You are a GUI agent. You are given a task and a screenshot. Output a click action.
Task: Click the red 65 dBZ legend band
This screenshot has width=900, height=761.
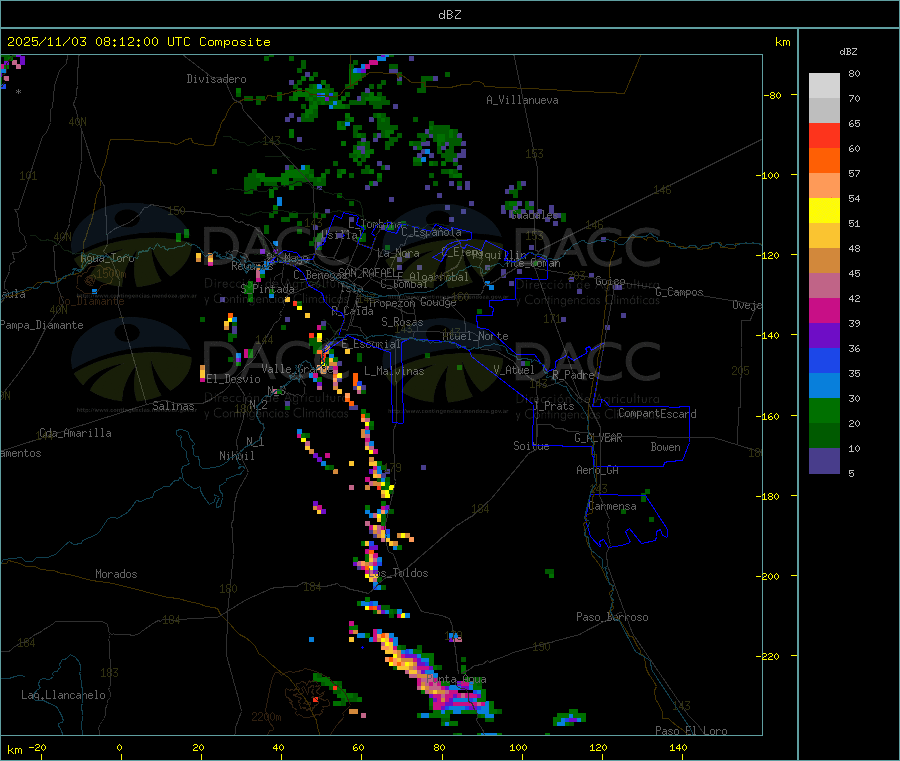pos(824,135)
